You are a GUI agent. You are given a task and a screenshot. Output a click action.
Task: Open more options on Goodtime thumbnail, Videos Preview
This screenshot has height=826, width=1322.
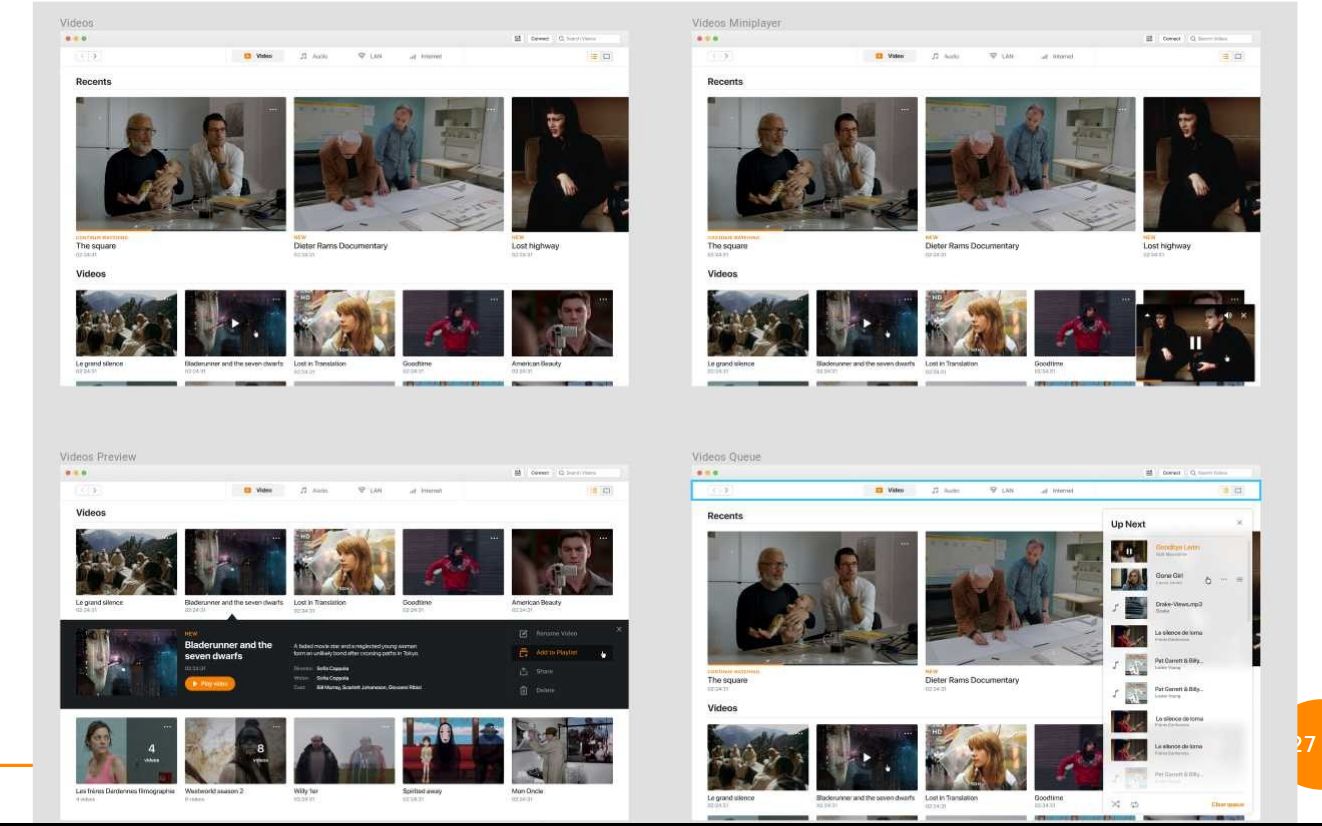click(x=494, y=539)
